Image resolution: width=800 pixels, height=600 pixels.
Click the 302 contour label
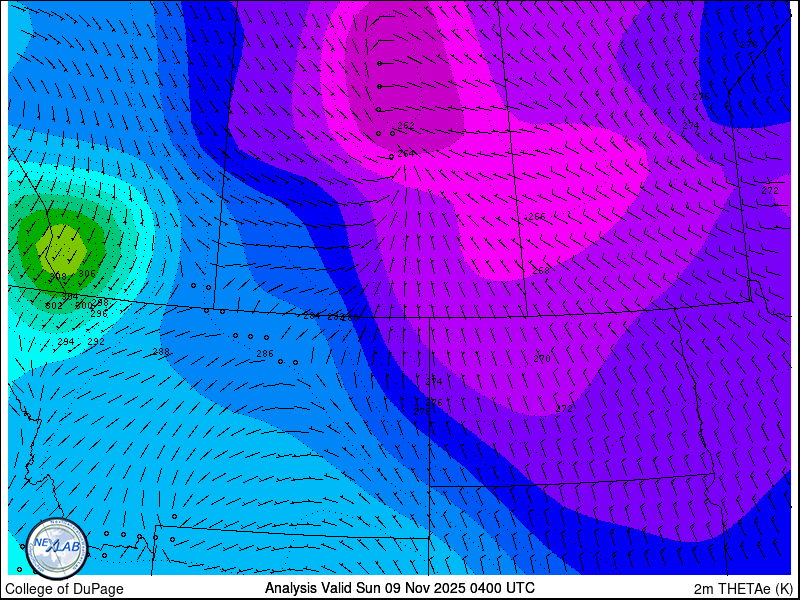[x=54, y=306]
